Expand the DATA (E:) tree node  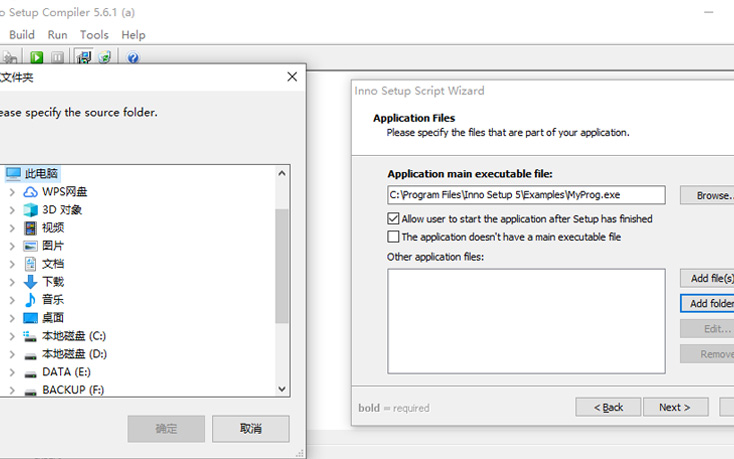click(12, 372)
